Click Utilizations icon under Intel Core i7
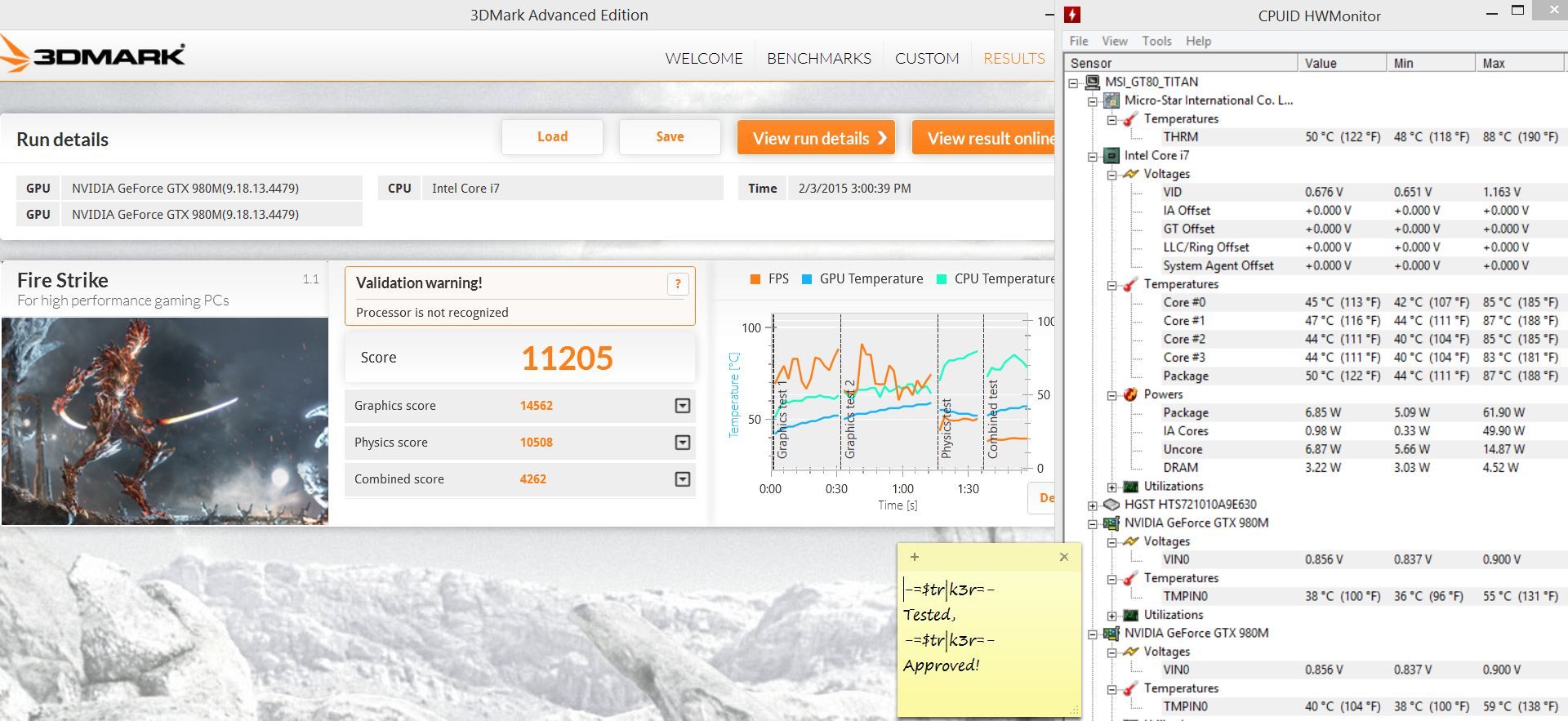The width and height of the screenshot is (1568, 721). pyautogui.click(x=1131, y=487)
